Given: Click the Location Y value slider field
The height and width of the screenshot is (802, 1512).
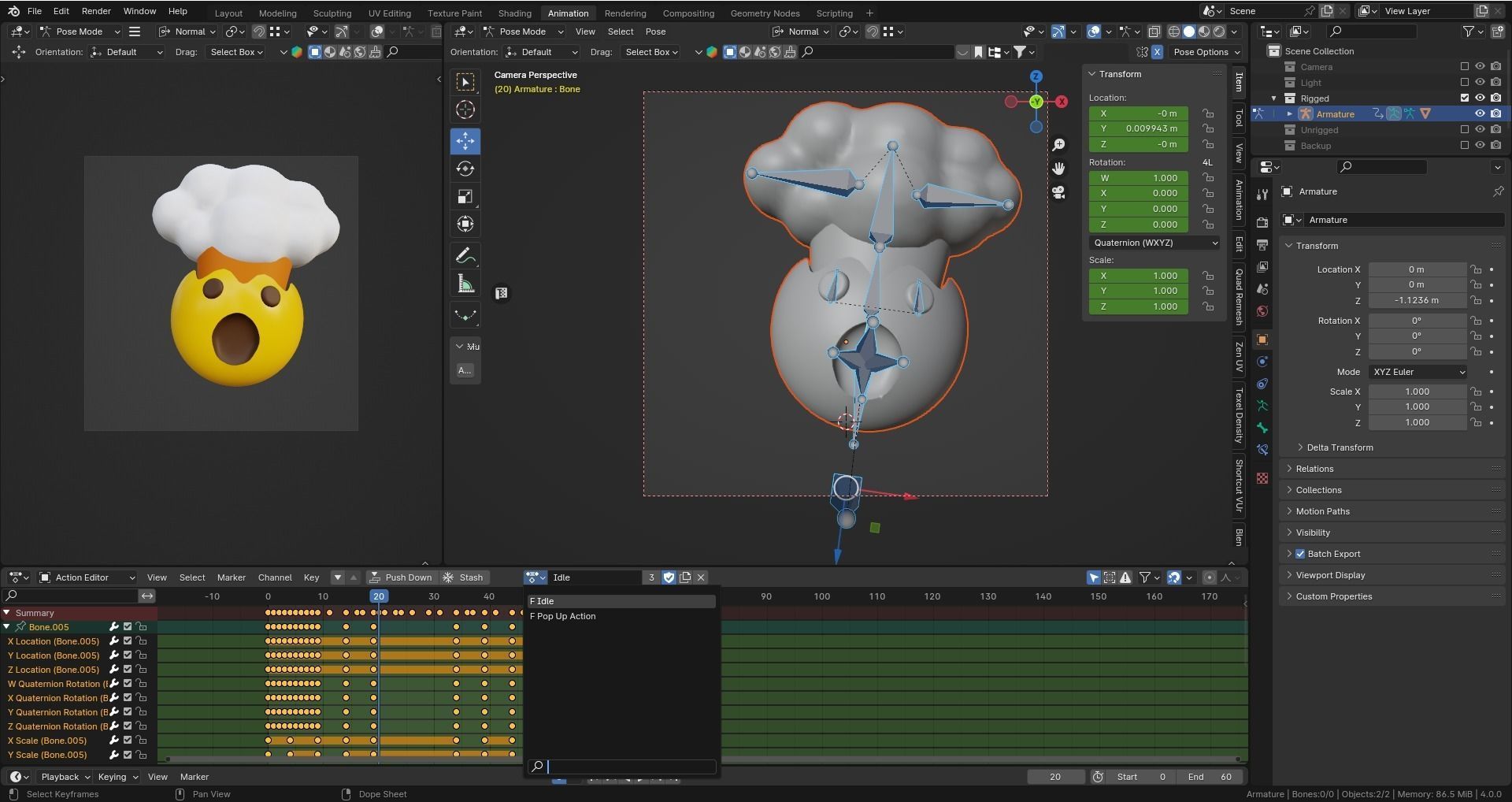Looking at the screenshot, I should (x=1139, y=128).
